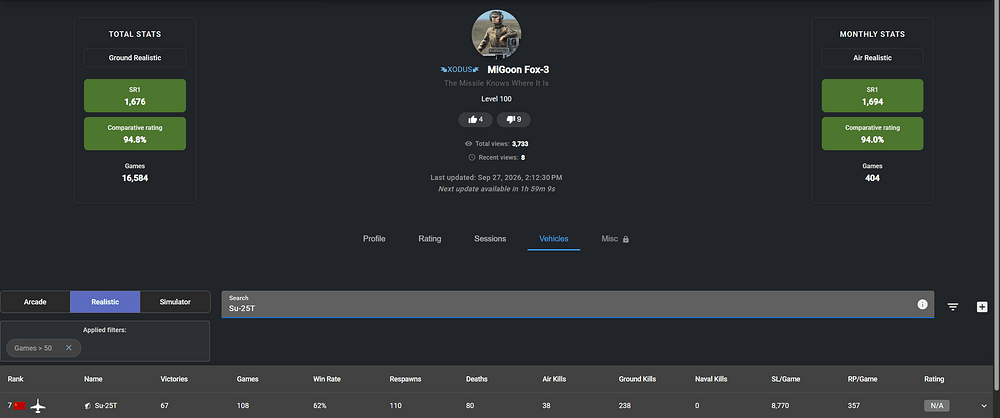Click the 404 monthly games value
The width and height of the screenshot is (1000, 418).
[x=872, y=178]
